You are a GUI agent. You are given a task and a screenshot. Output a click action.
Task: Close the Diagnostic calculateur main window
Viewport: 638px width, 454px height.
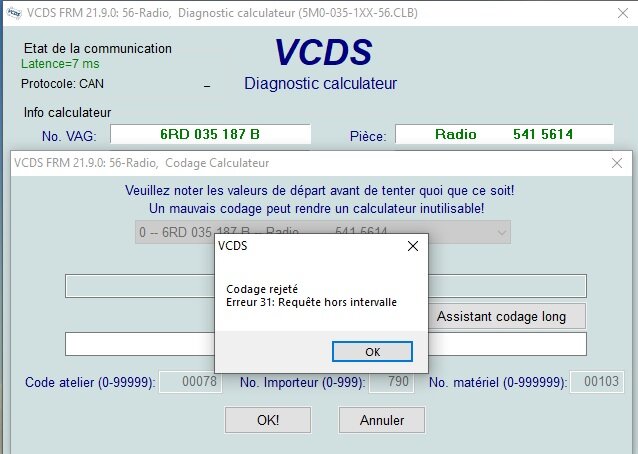click(x=623, y=13)
